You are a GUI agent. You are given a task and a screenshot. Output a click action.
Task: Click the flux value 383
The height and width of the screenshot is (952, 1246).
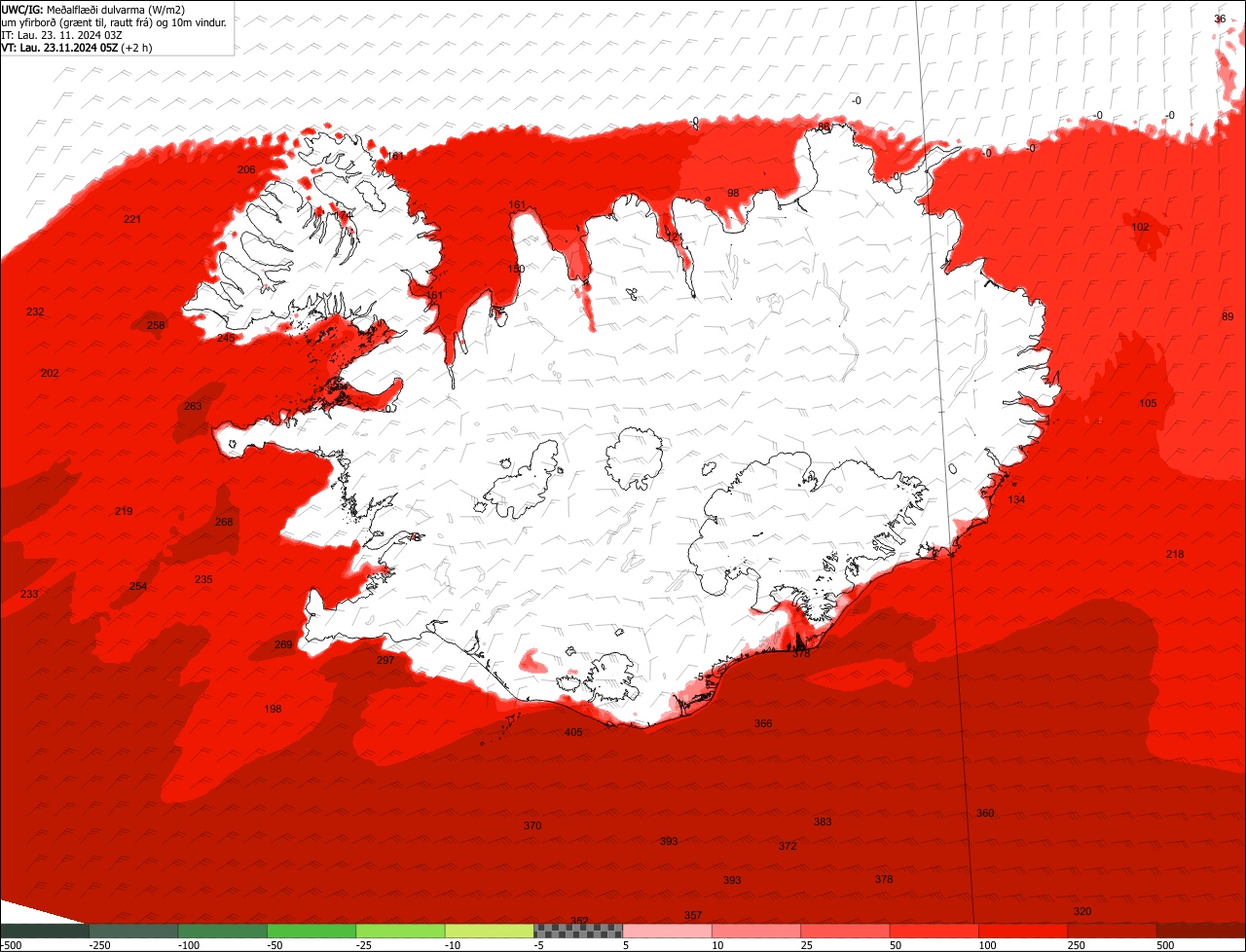[x=823, y=822]
